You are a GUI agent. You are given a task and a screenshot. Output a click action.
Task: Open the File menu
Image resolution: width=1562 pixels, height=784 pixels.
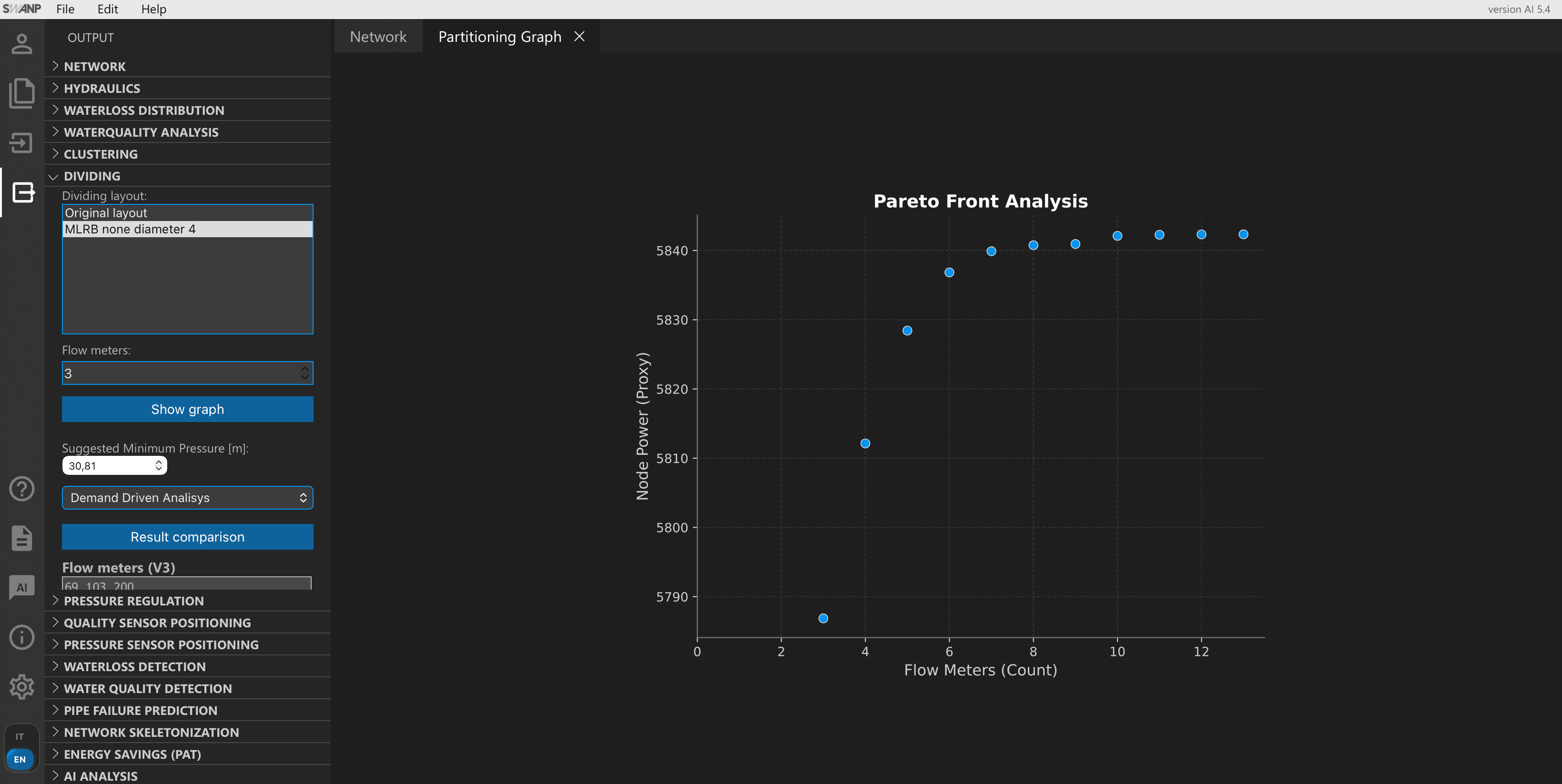pyautogui.click(x=65, y=9)
